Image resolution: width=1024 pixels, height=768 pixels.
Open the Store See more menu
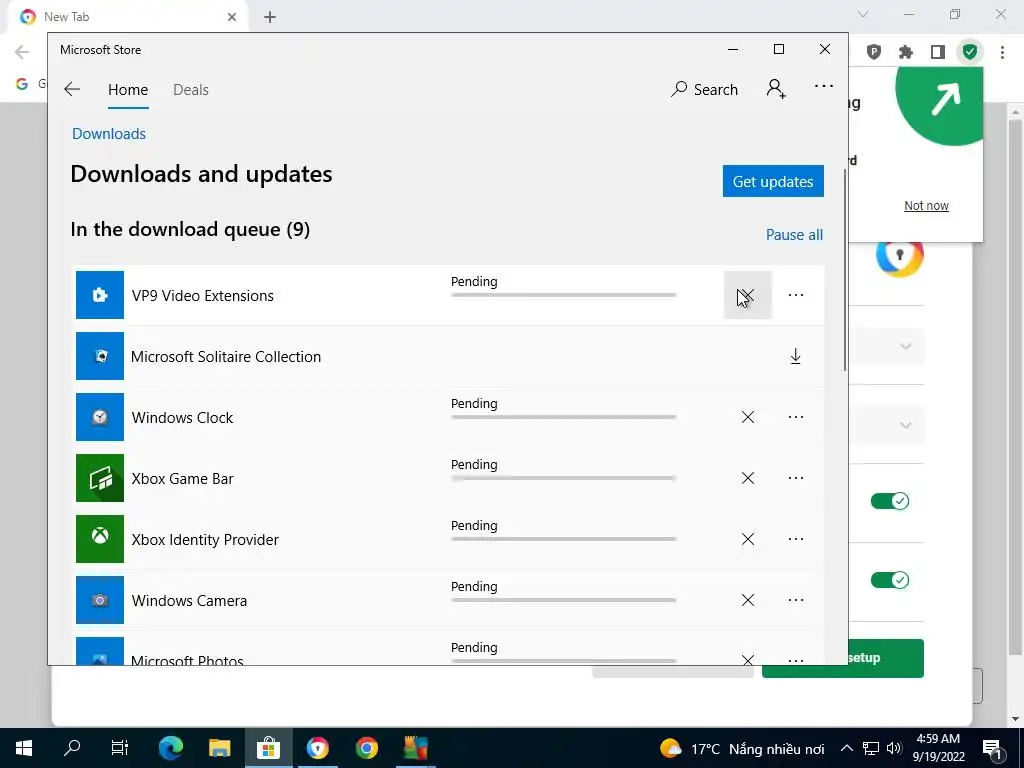tap(824, 86)
